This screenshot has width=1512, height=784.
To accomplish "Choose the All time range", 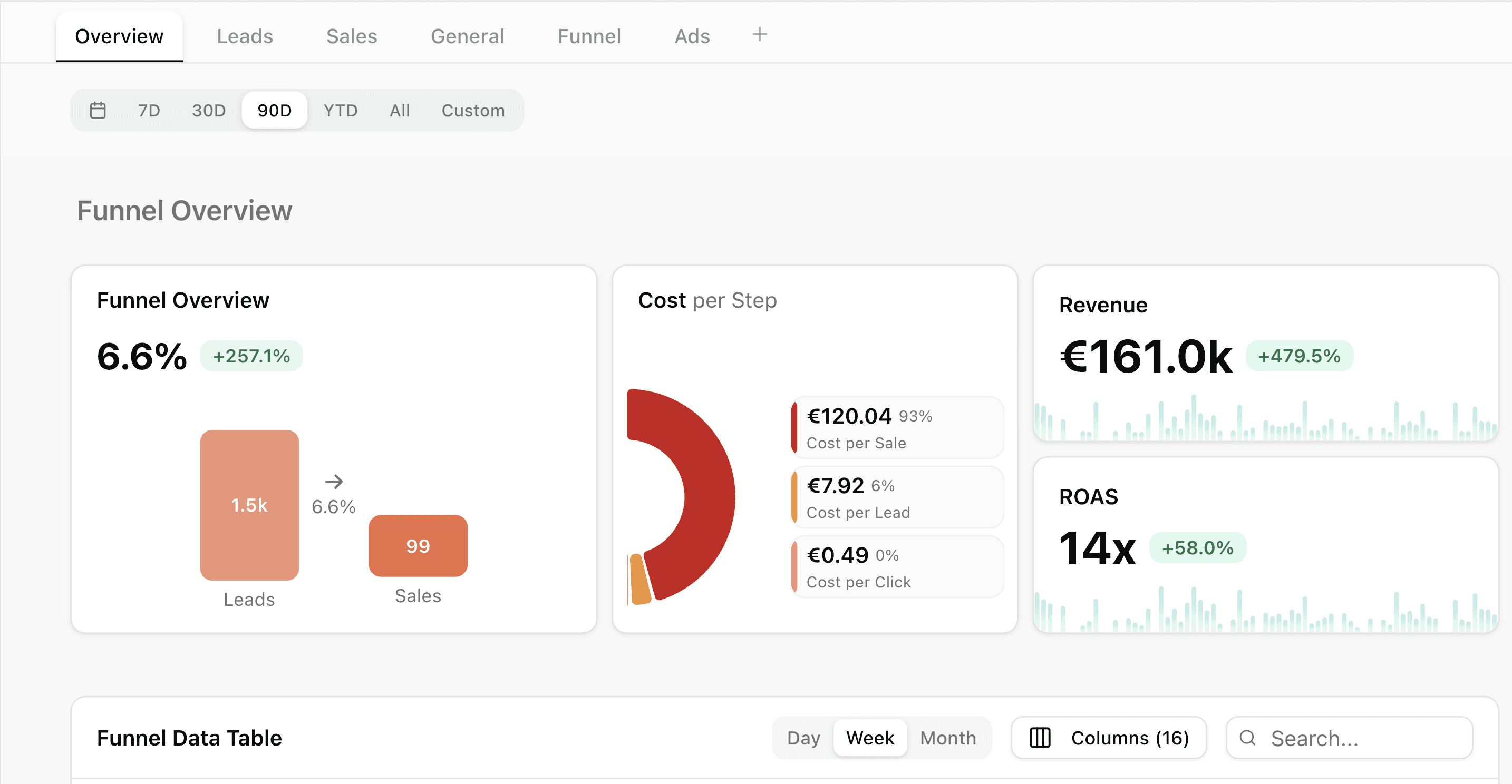I will point(400,110).
